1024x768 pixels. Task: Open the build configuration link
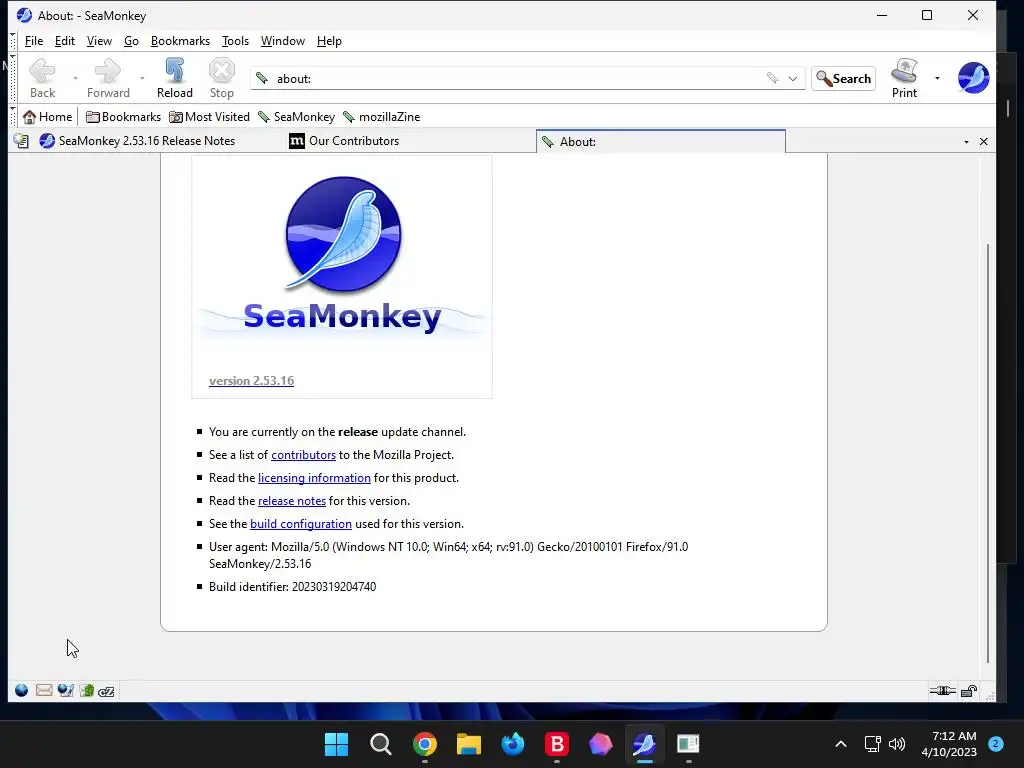pyautogui.click(x=301, y=524)
